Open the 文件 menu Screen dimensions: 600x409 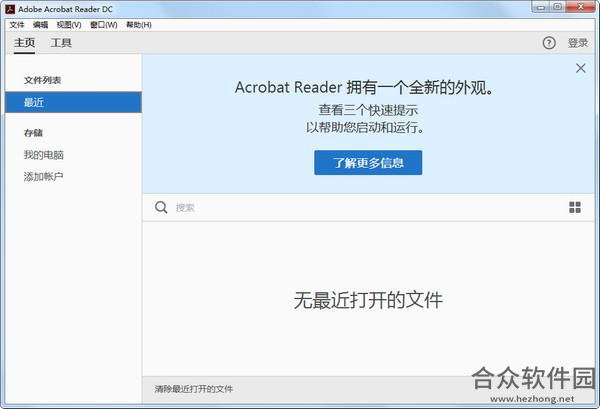[x=17, y=25]
